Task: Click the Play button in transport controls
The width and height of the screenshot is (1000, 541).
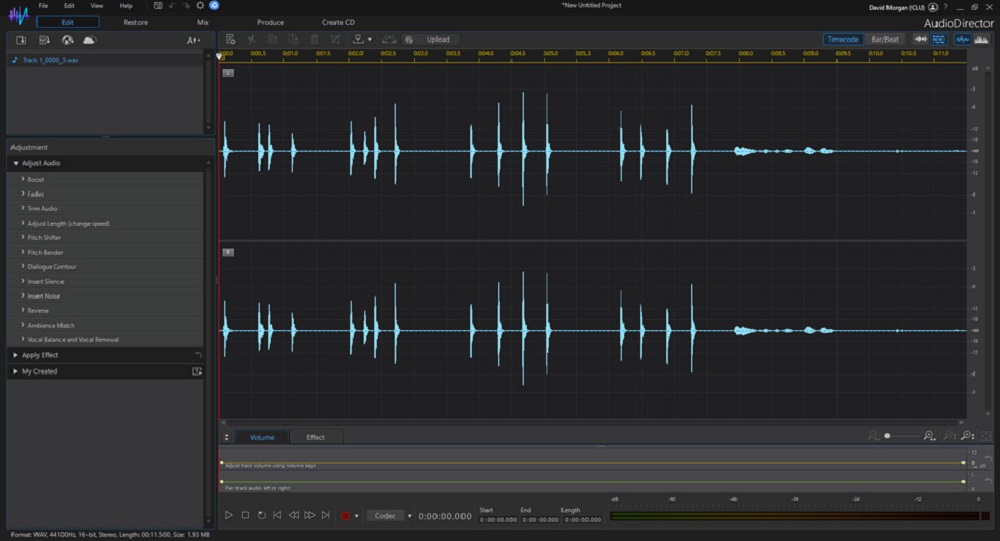Action: point(229,515)
